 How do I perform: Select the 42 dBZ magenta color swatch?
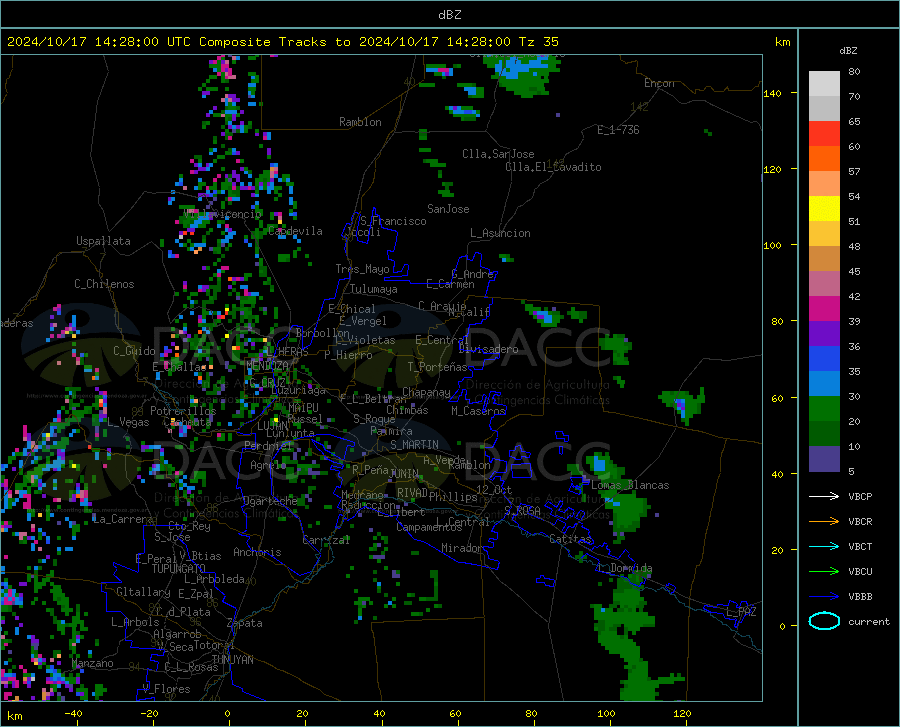tap(824, 308)
